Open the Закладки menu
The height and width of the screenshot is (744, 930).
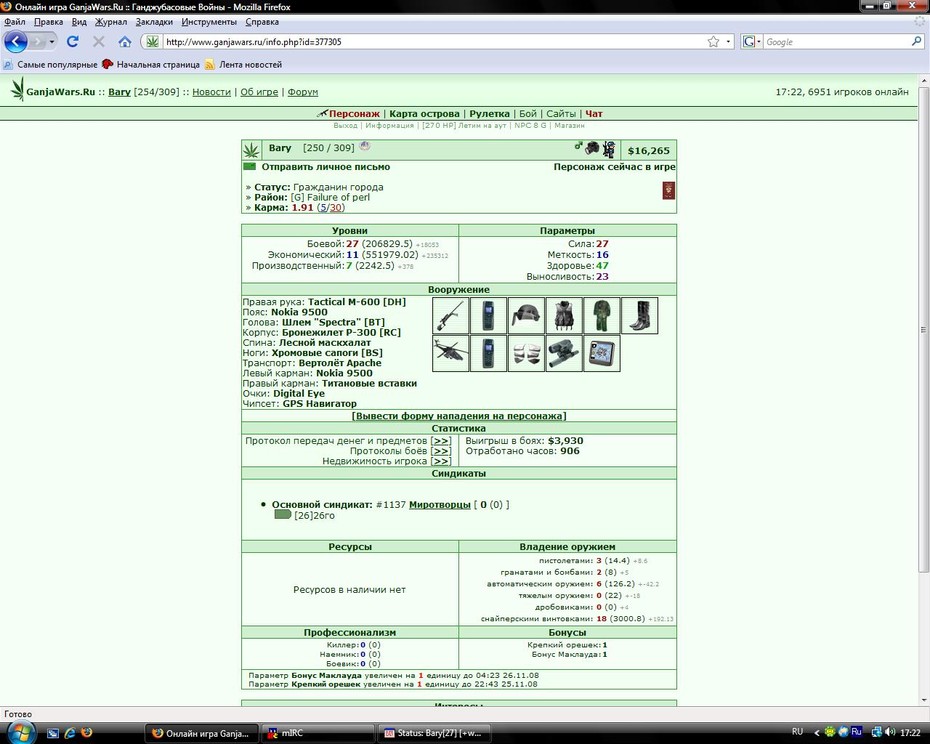click(x=154, y=22)
